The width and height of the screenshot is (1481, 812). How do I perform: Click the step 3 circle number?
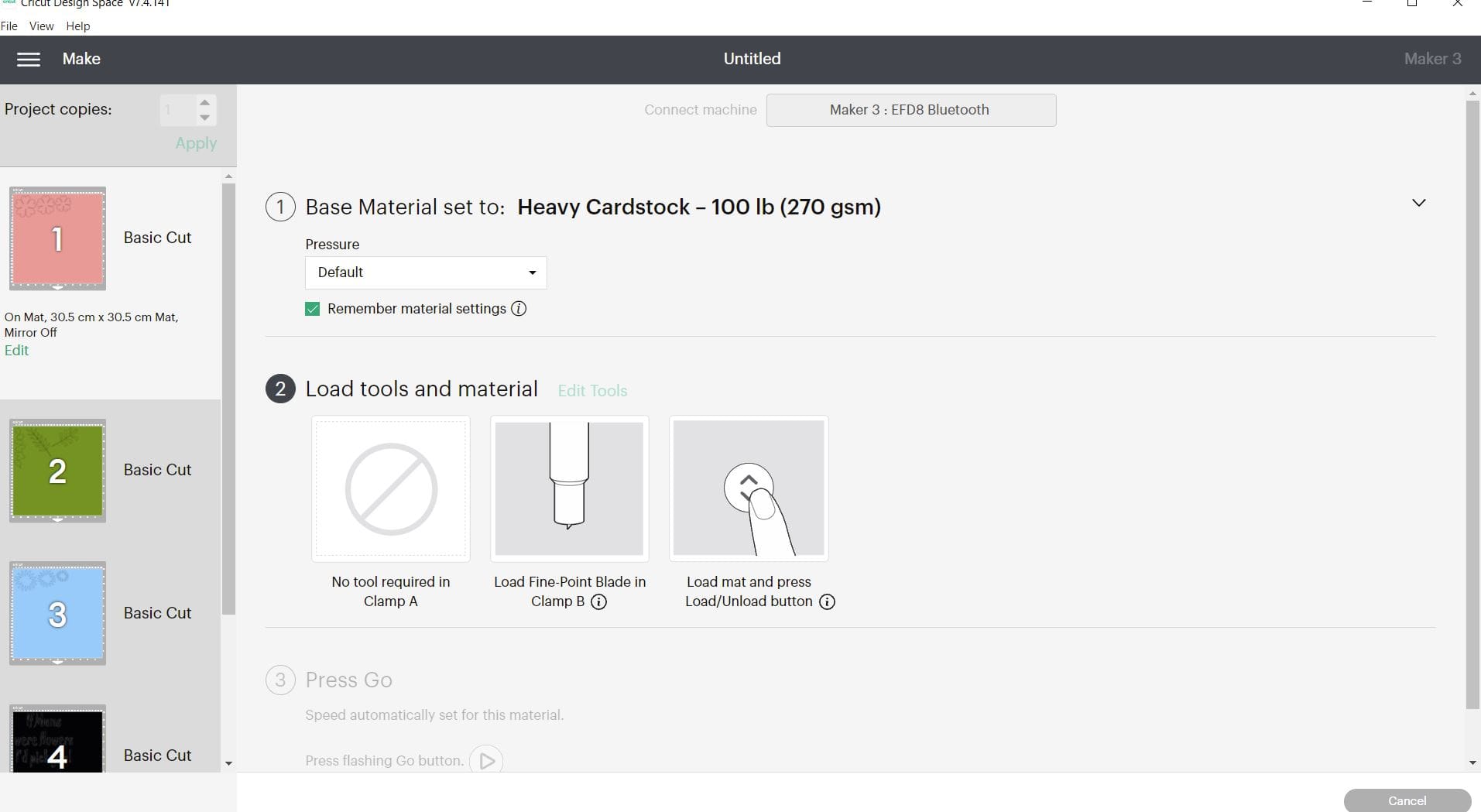[x=280, y=680]
